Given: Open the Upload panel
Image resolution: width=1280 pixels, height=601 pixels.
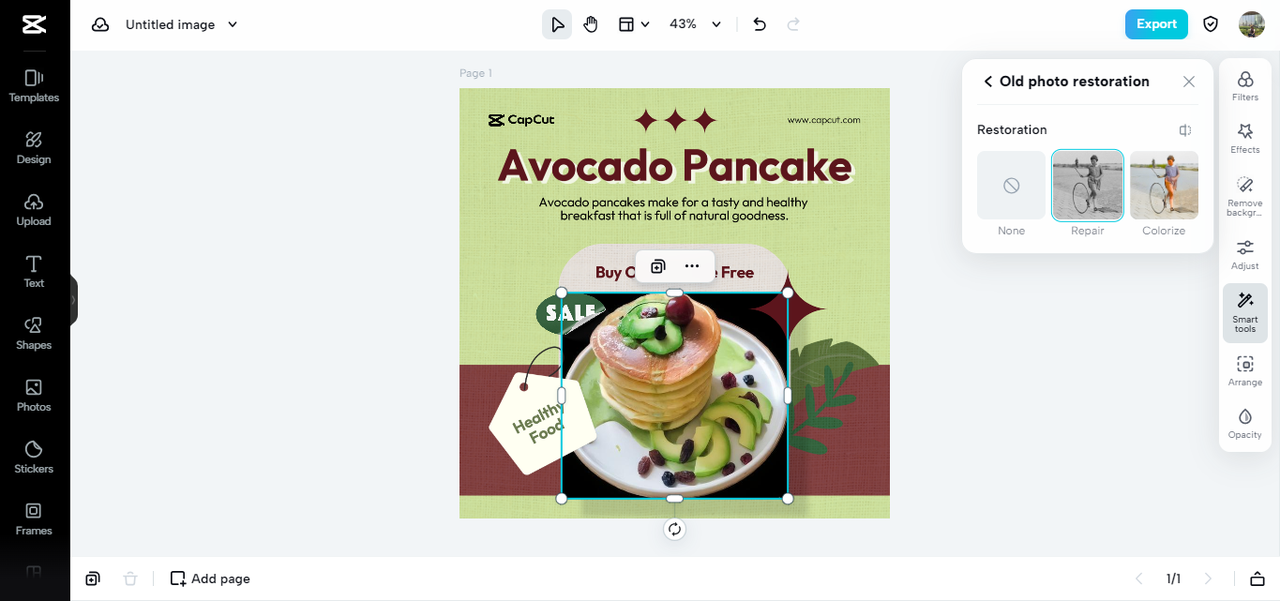Looking at the screenshot, I should 34,210.
